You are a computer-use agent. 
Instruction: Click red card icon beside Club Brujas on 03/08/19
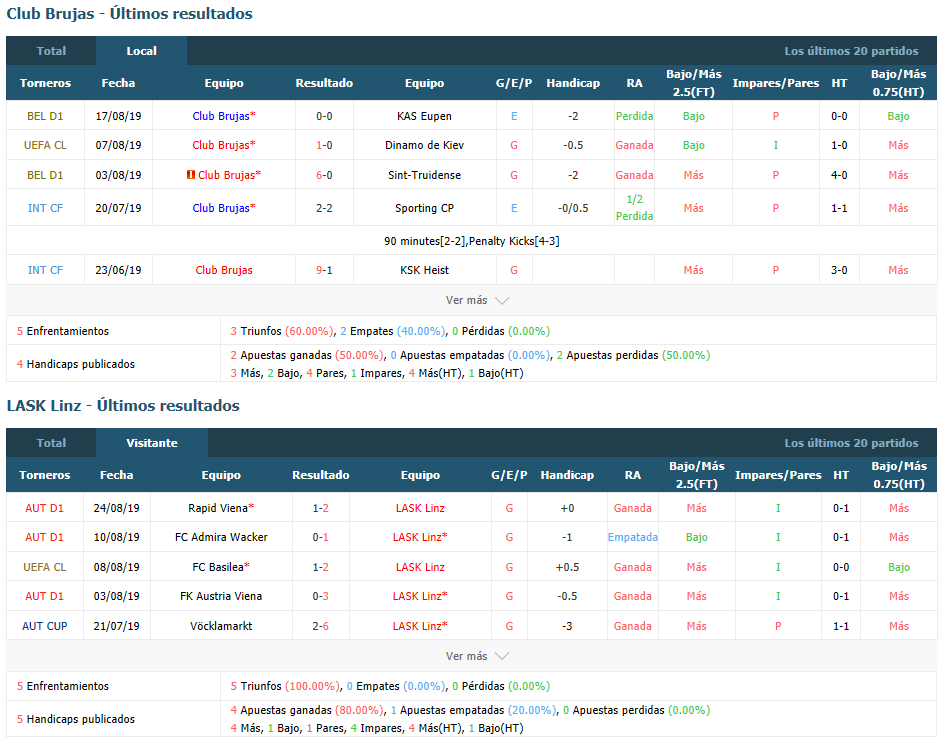click(x=191, y=175)
